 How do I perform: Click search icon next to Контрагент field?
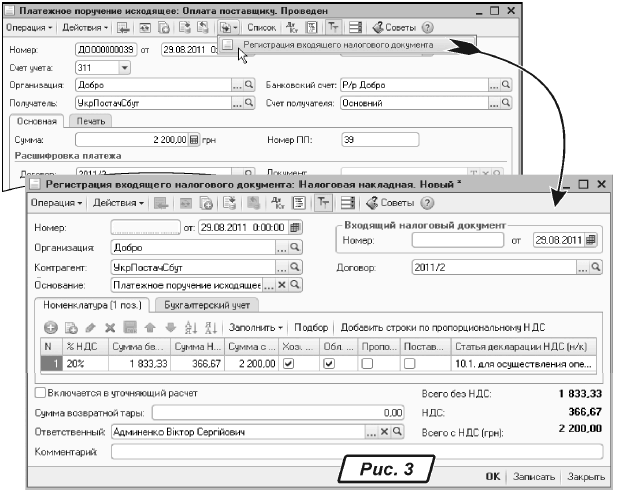pos(295,267)
